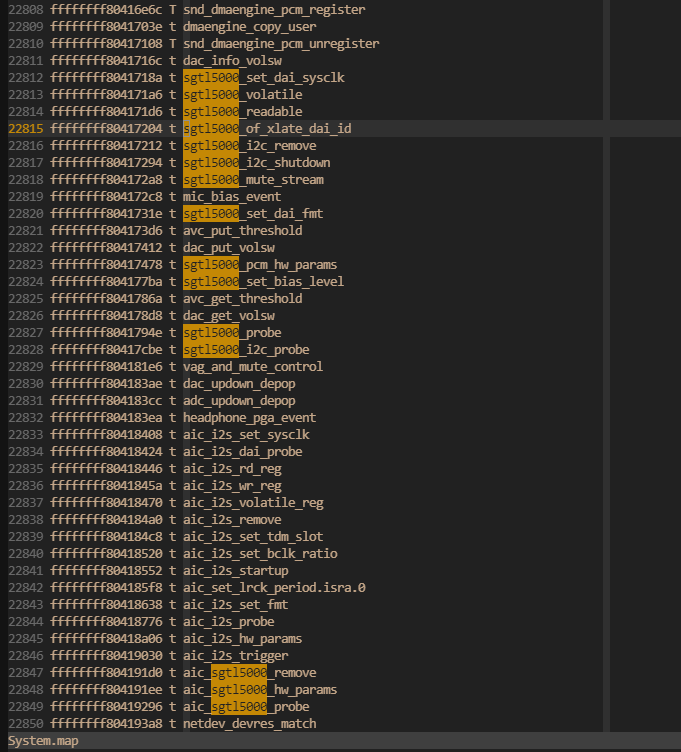Viewport: 681px width, 752px height.
Task: Select aic_i2s_volatile_reg symbol
Action: [253, 503]
